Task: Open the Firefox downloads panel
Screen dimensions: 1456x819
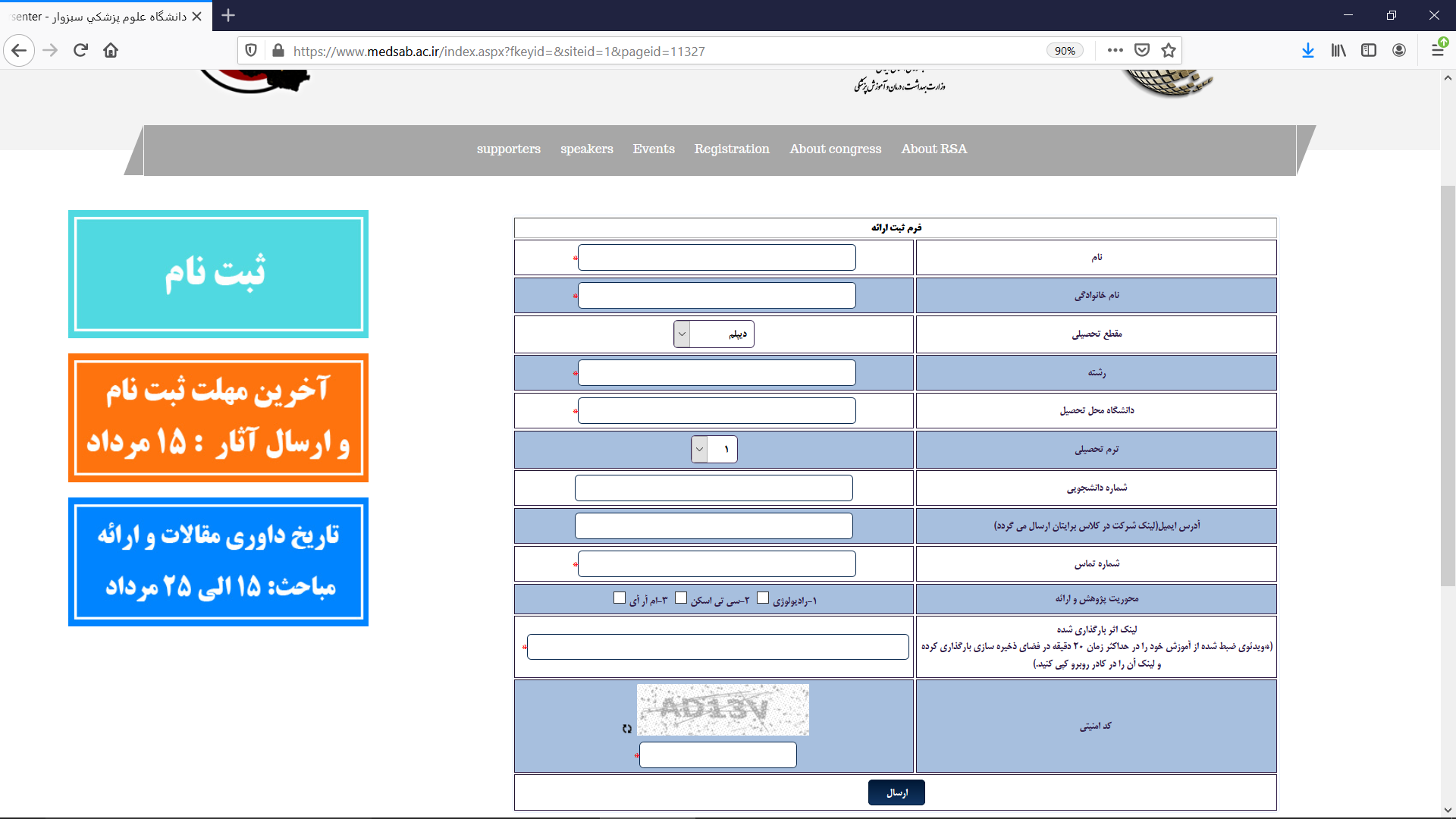Action: tap(1308, 50)
